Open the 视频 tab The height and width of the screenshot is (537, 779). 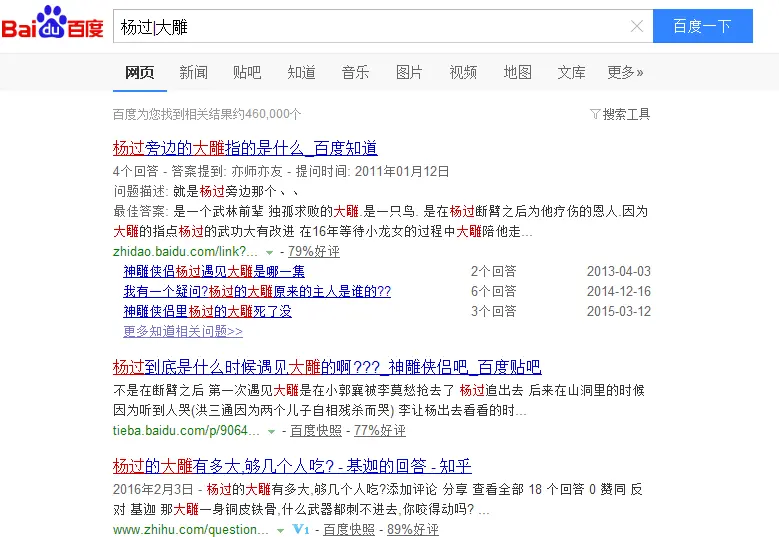pyautogui.click(x=463, y=73)
